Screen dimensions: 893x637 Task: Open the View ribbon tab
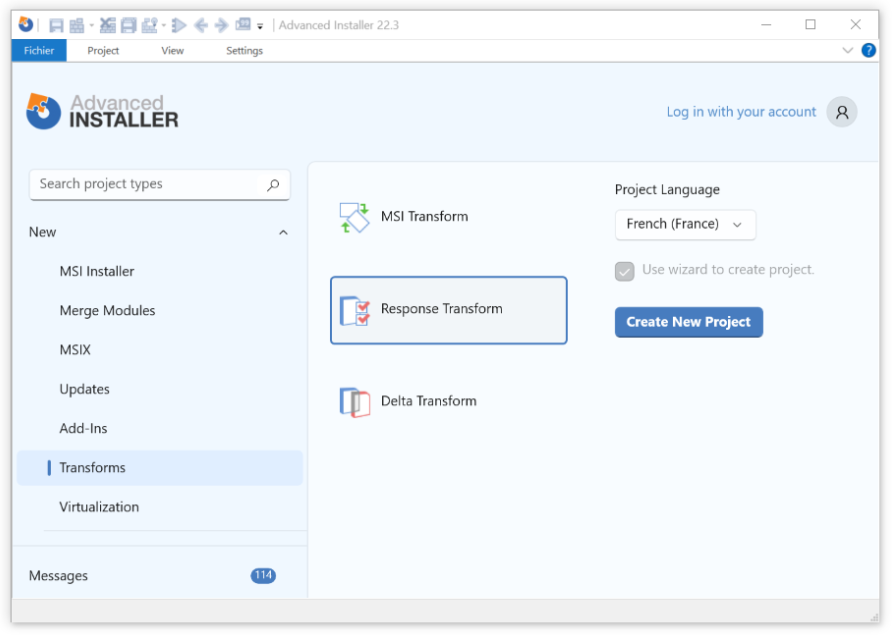[x=172, y=51]
